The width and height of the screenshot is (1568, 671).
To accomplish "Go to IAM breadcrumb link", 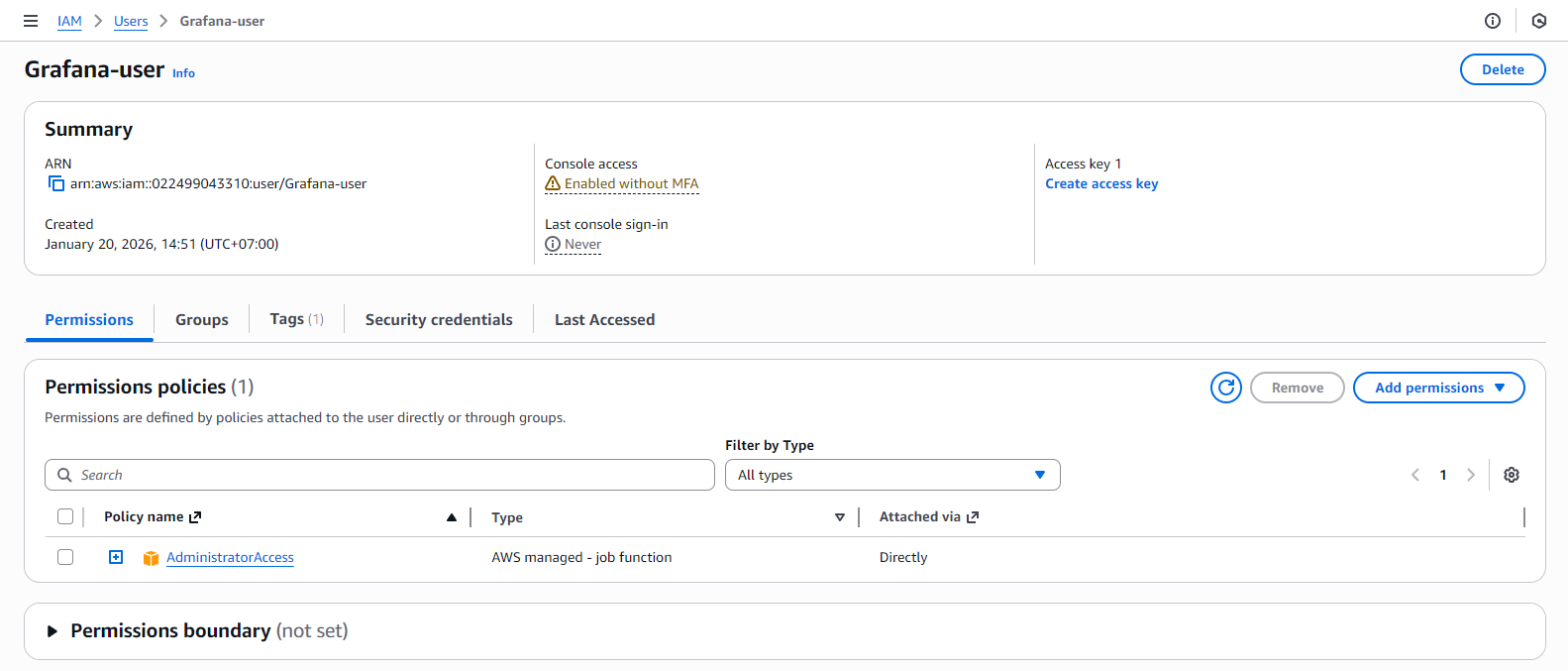I will click(69, 21).
